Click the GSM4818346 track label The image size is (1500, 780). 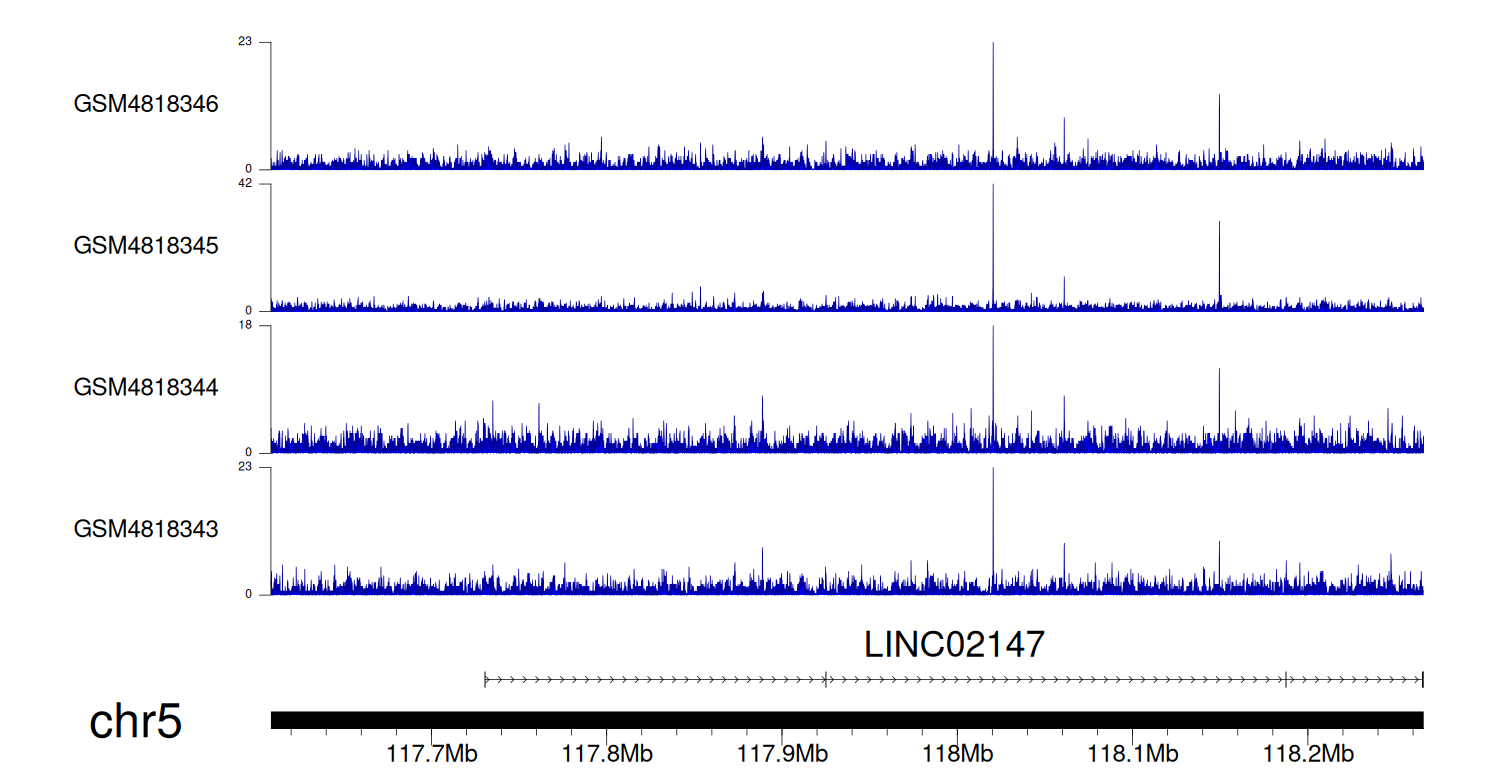(x=146, y=104)
